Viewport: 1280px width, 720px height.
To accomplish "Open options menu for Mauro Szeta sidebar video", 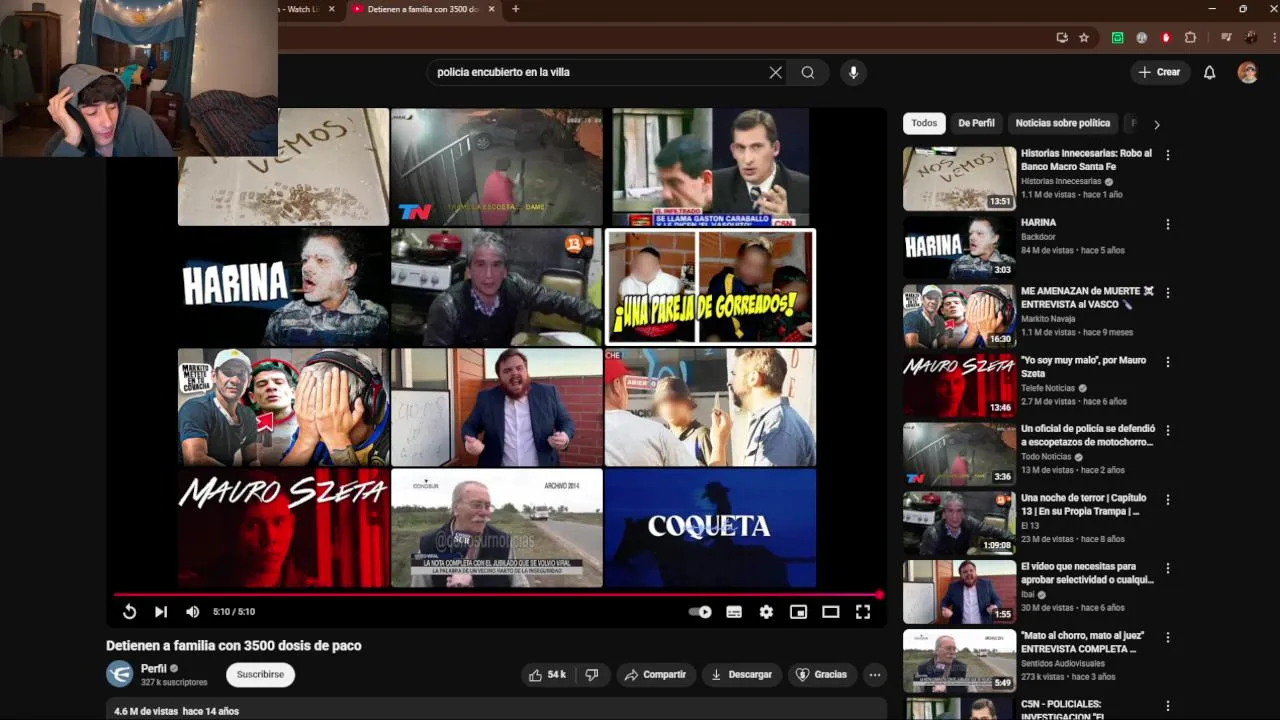I will [1167, 362].
